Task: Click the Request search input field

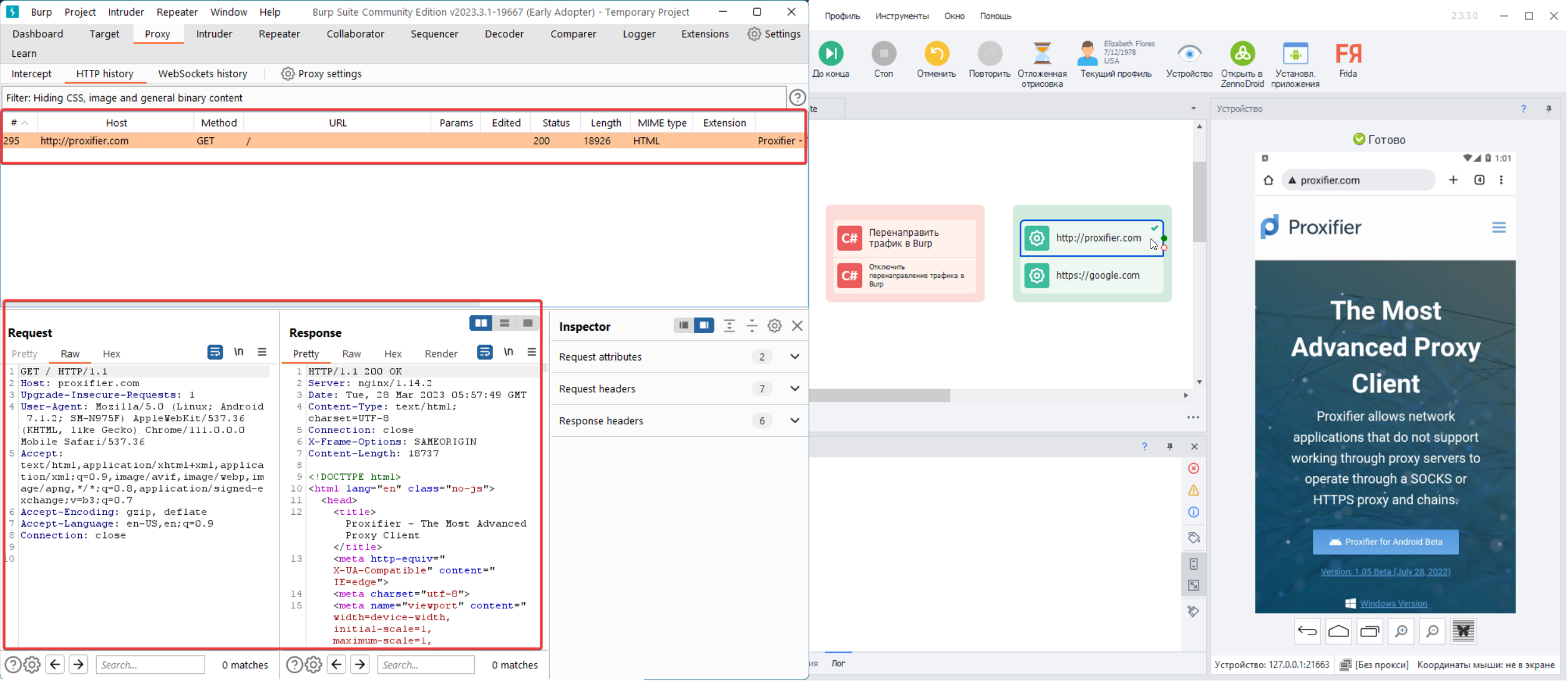Action: [150, 665]
